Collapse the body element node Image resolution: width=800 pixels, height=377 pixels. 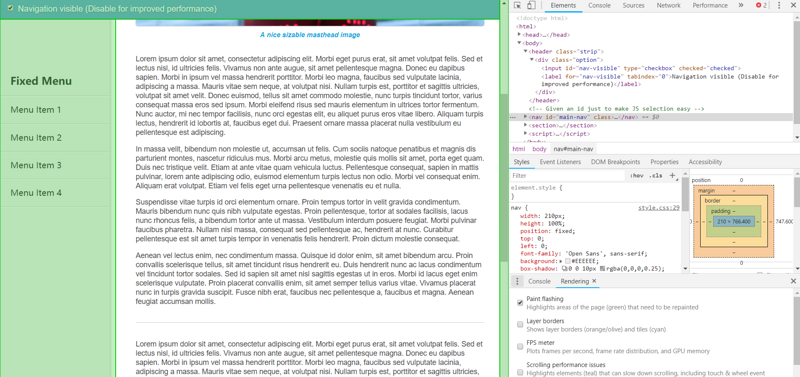pos(519,43)
